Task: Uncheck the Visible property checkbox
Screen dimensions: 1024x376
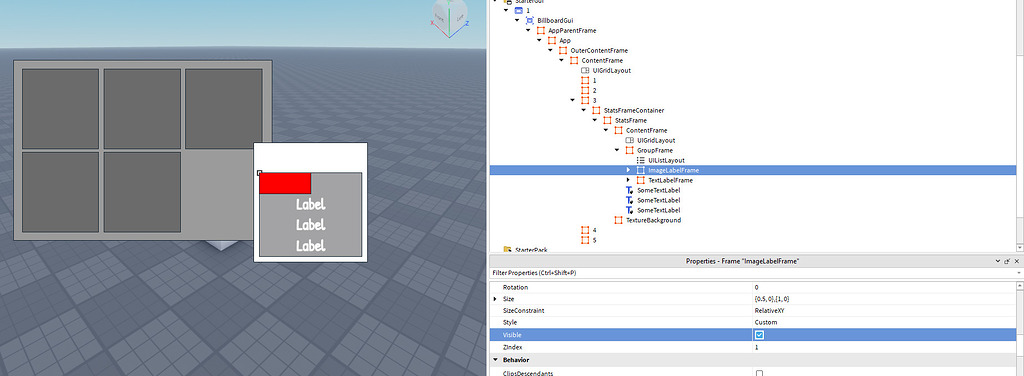Action: pos(760,335)
